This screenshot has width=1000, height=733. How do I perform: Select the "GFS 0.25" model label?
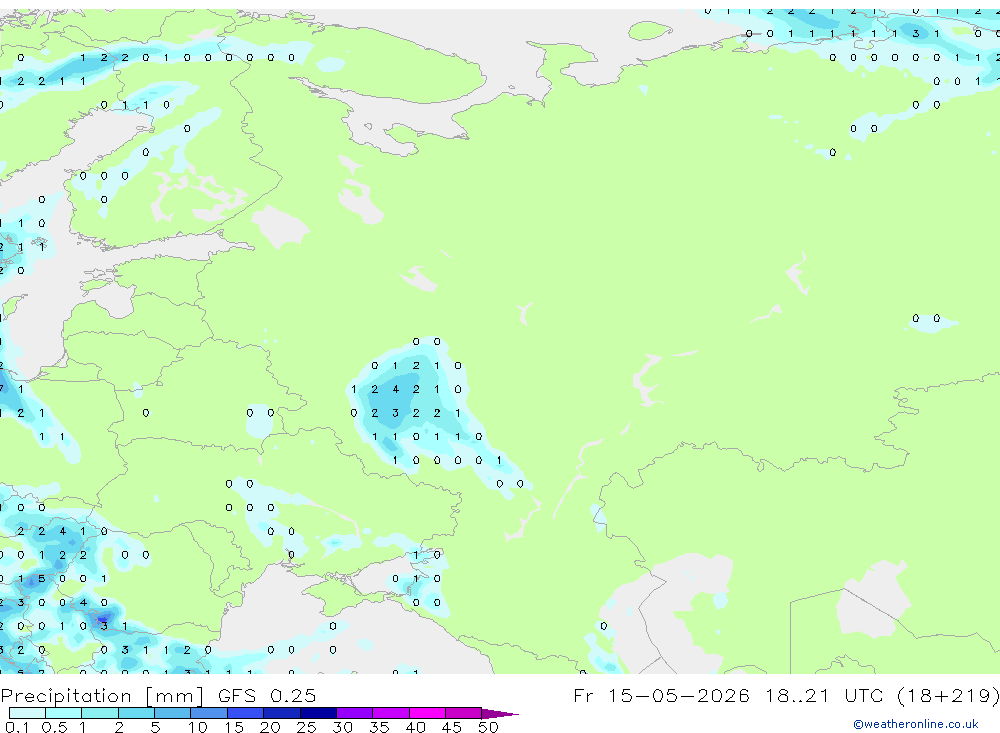click(x=267, y=696)
